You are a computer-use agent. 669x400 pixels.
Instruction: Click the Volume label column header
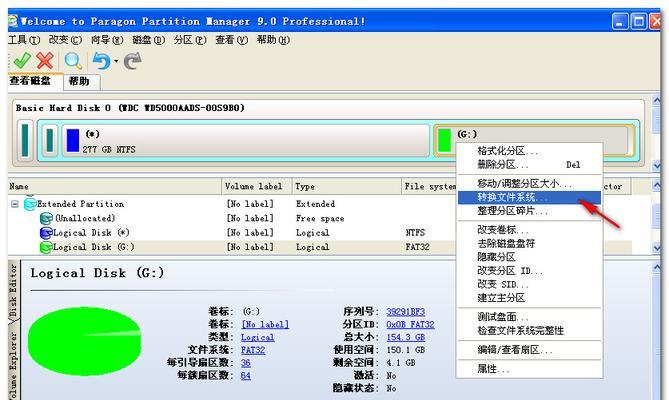(257, 186)
